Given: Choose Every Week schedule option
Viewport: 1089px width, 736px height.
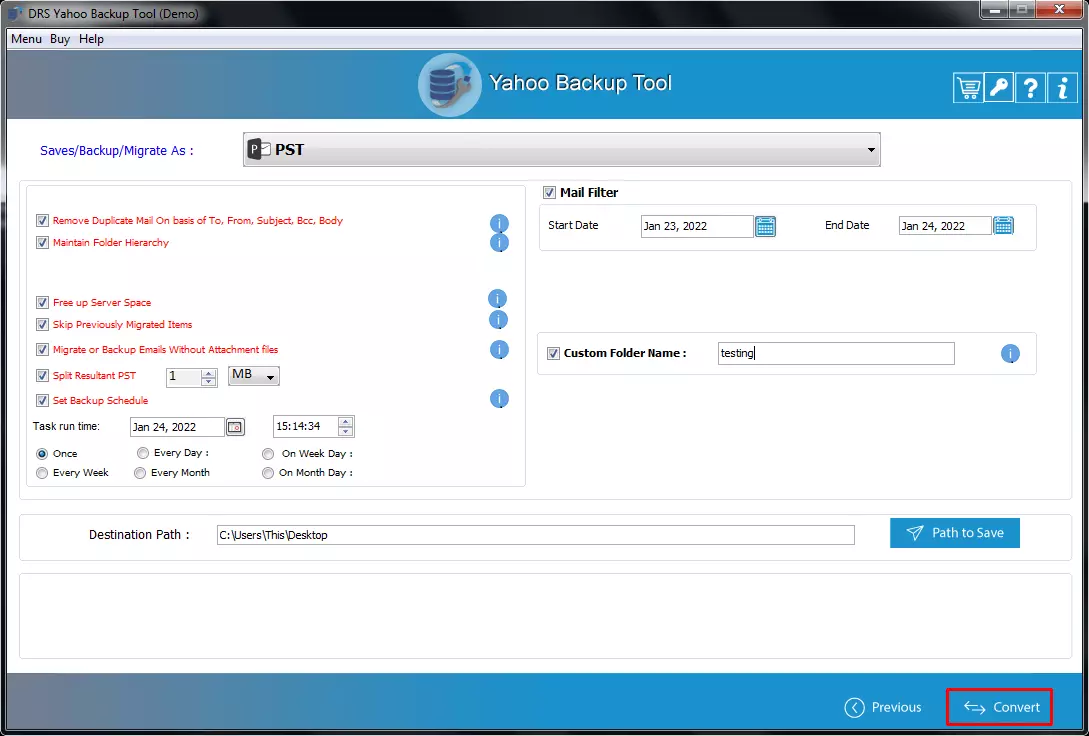Looking at the screenshot, I should tap(42, 473).
